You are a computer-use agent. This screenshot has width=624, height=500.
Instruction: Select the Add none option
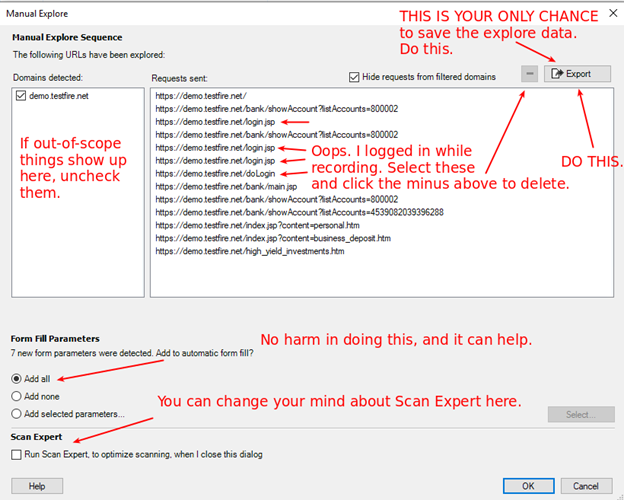(x=19, y=396)
